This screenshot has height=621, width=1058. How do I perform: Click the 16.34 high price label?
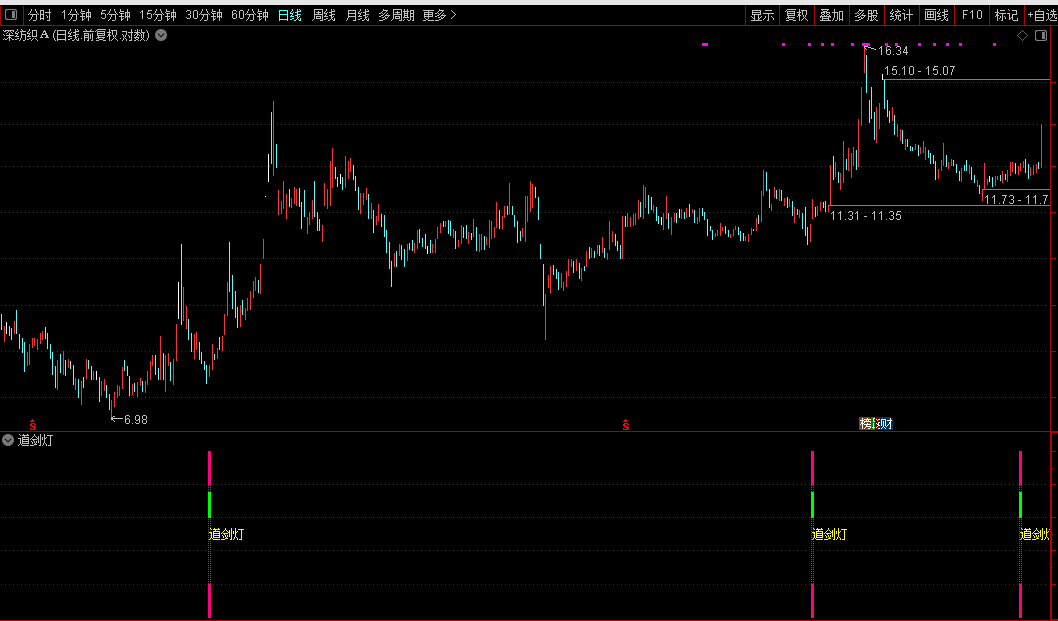click(893, 51)
